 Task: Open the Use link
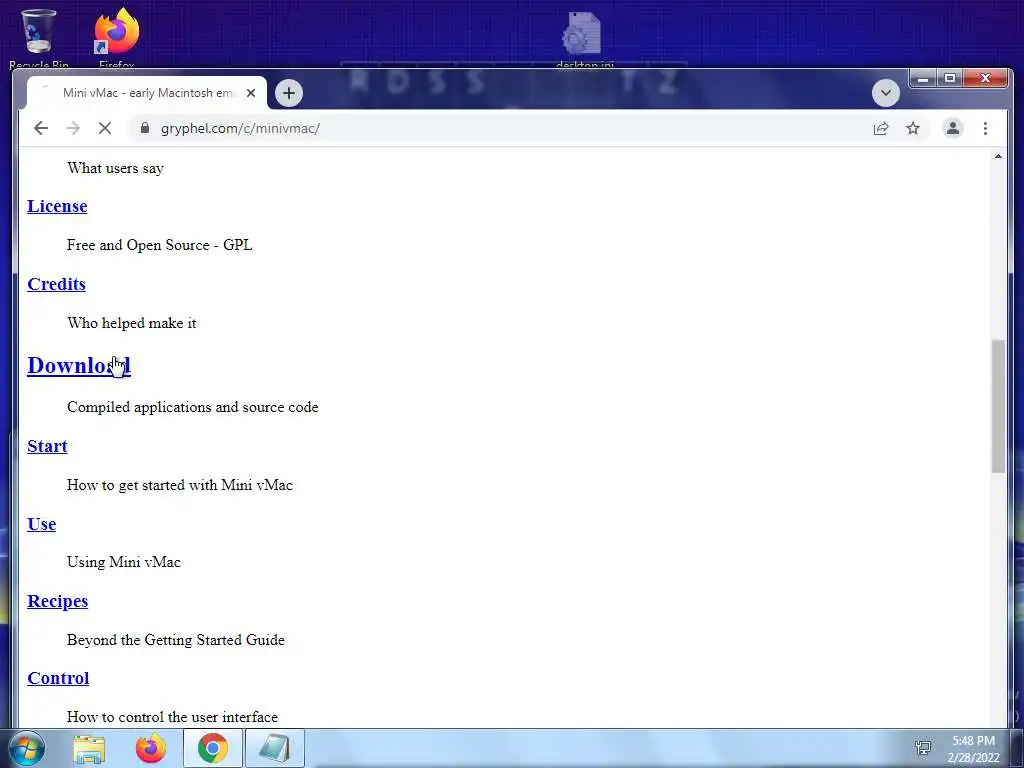[41, 524]
